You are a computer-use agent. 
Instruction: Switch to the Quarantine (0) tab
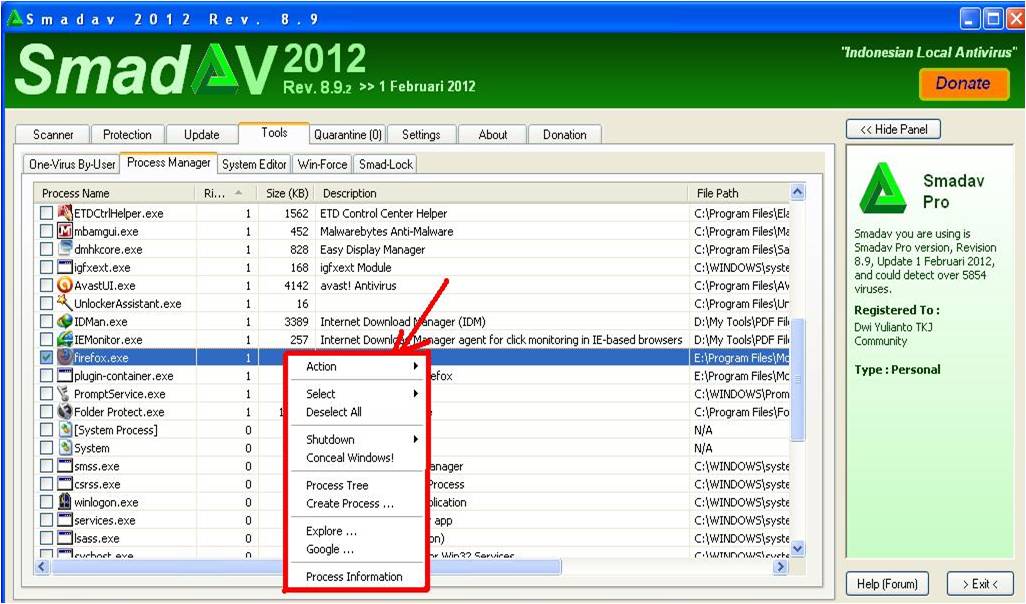pyautogui.click(x=347, y=133)
